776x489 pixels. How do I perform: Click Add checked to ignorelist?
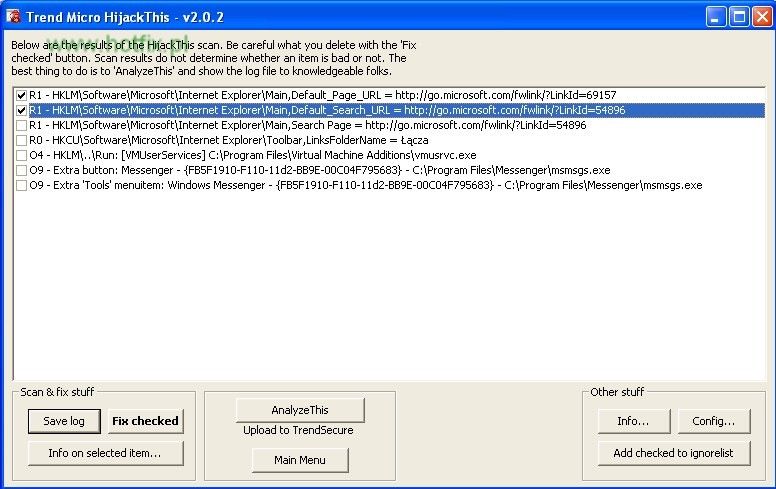click(x=673, y=453)
